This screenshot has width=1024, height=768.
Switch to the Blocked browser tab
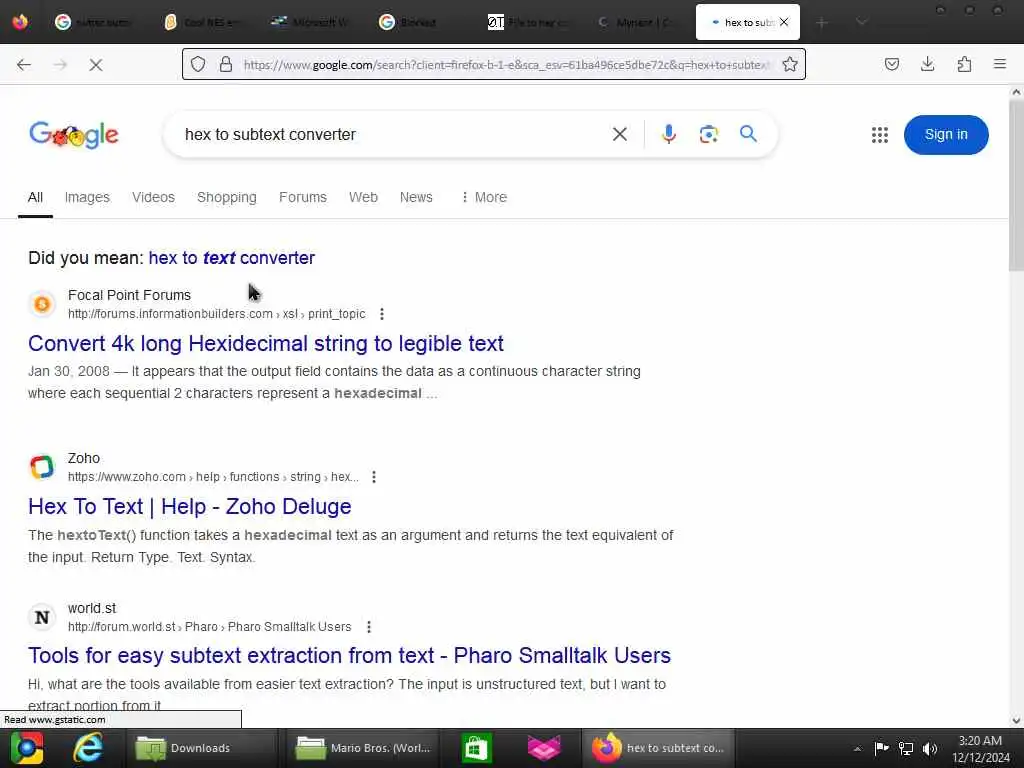tap(421, 22)
